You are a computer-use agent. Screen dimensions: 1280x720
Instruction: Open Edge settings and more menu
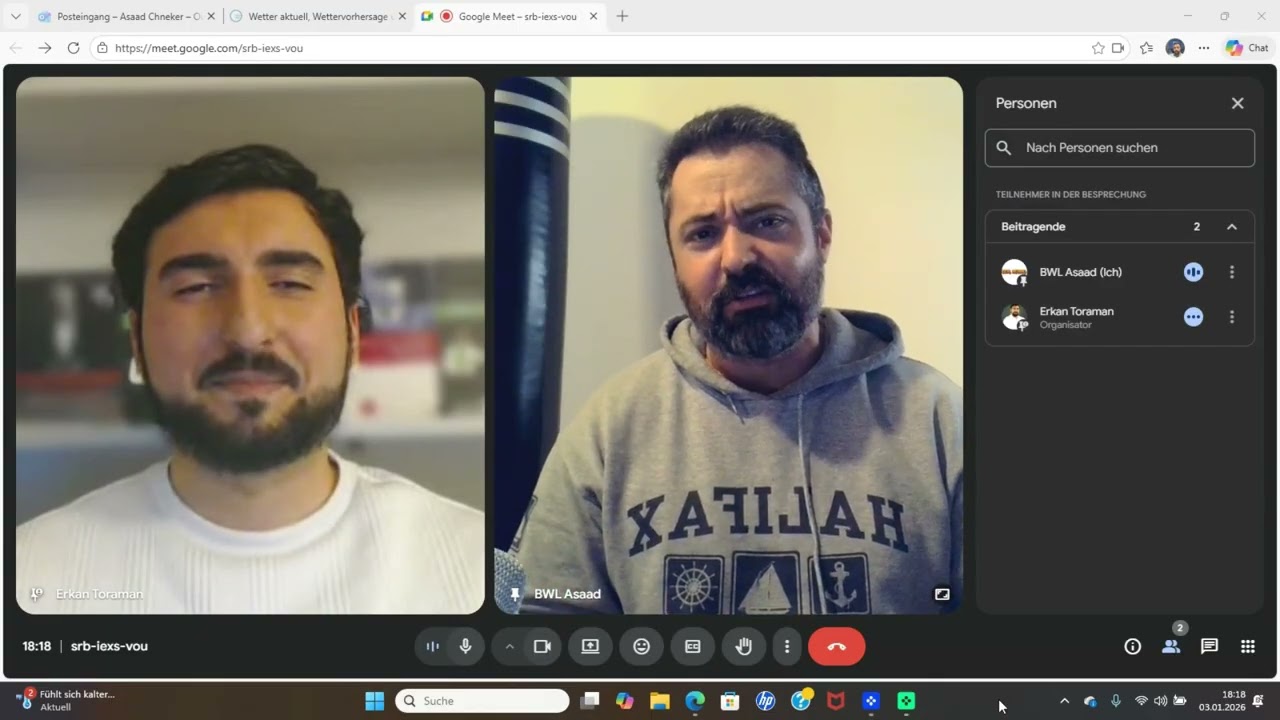(x=1203, y=48)
